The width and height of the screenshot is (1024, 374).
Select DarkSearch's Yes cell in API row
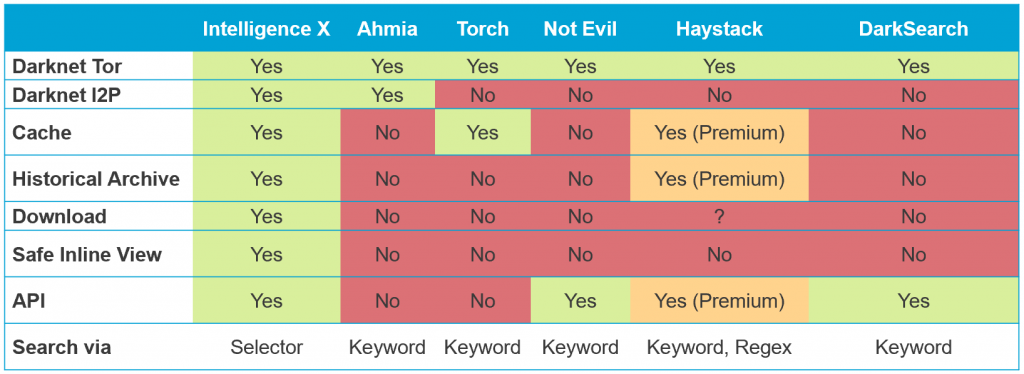913,300
